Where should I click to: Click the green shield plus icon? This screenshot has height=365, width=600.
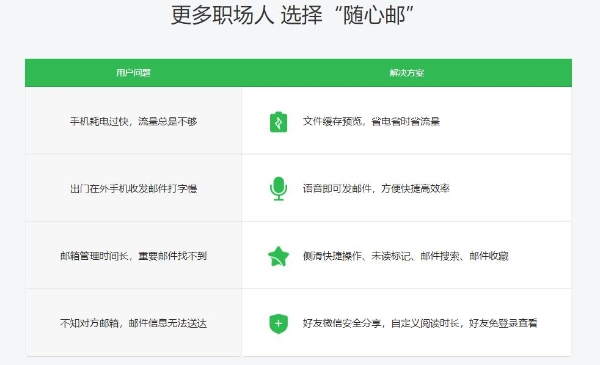click(278, 323)
